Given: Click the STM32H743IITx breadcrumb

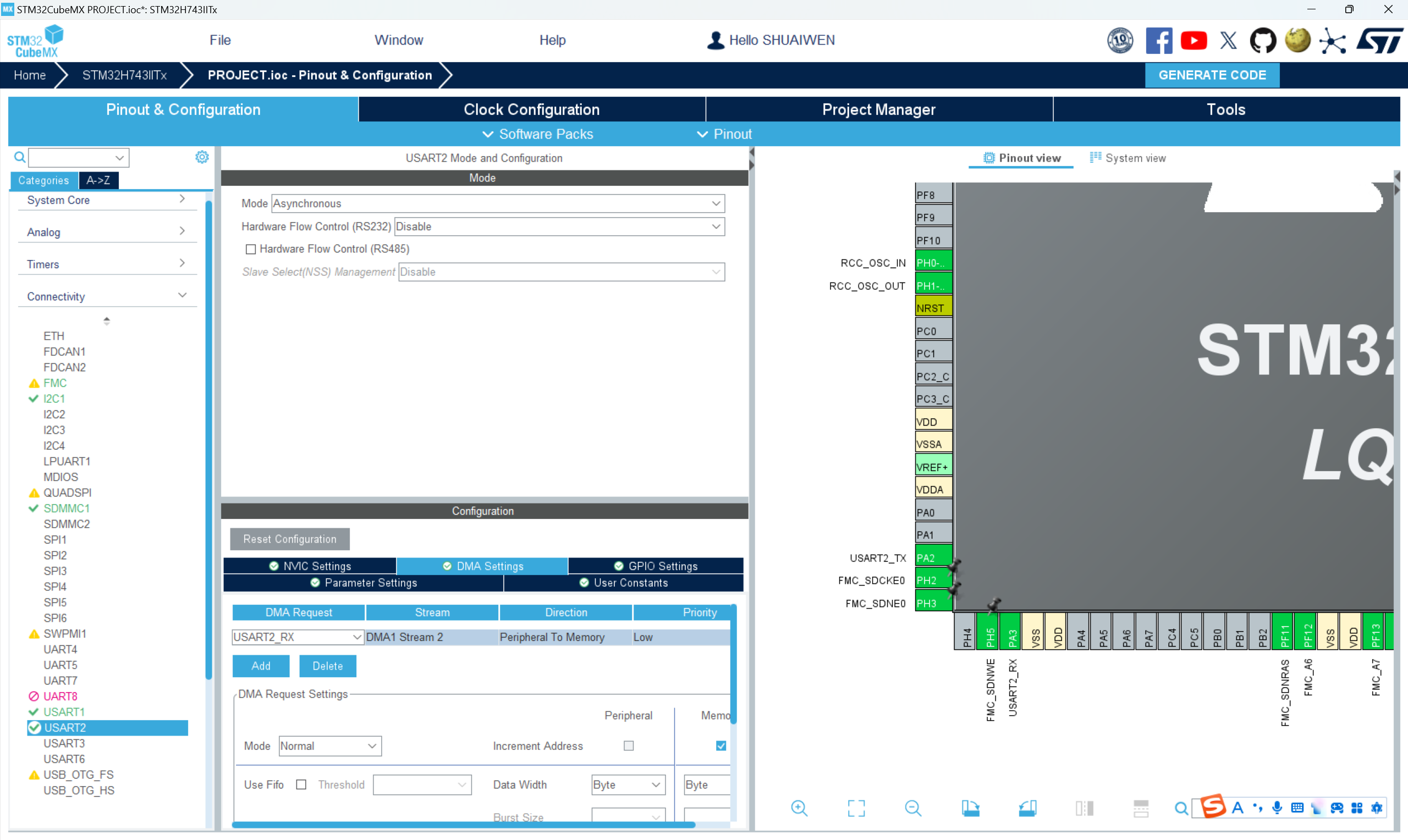Looking at the screenshot, I should pos(124,75).
